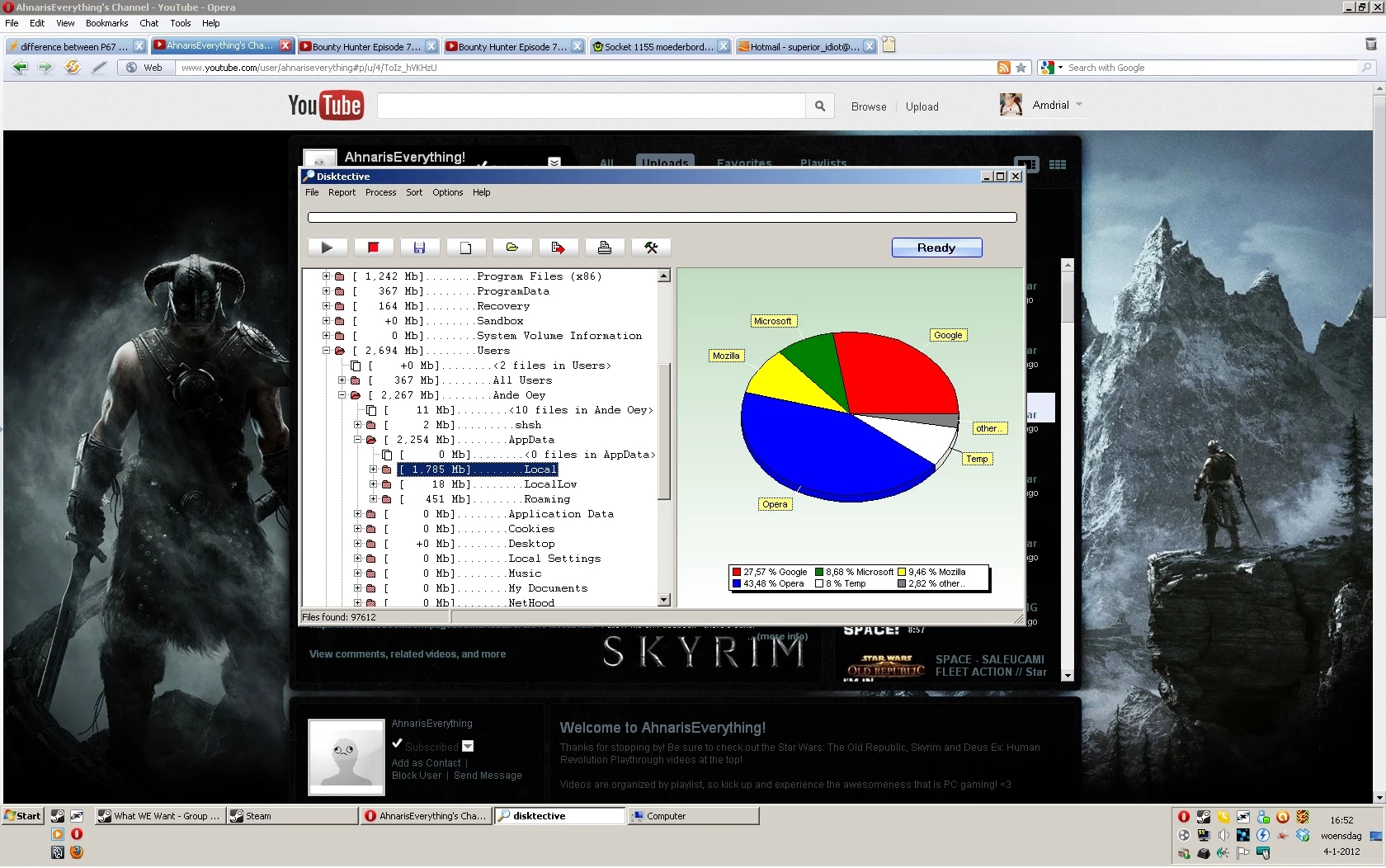
Task: Open Disktective Sort menu
Action: [414, 192]
